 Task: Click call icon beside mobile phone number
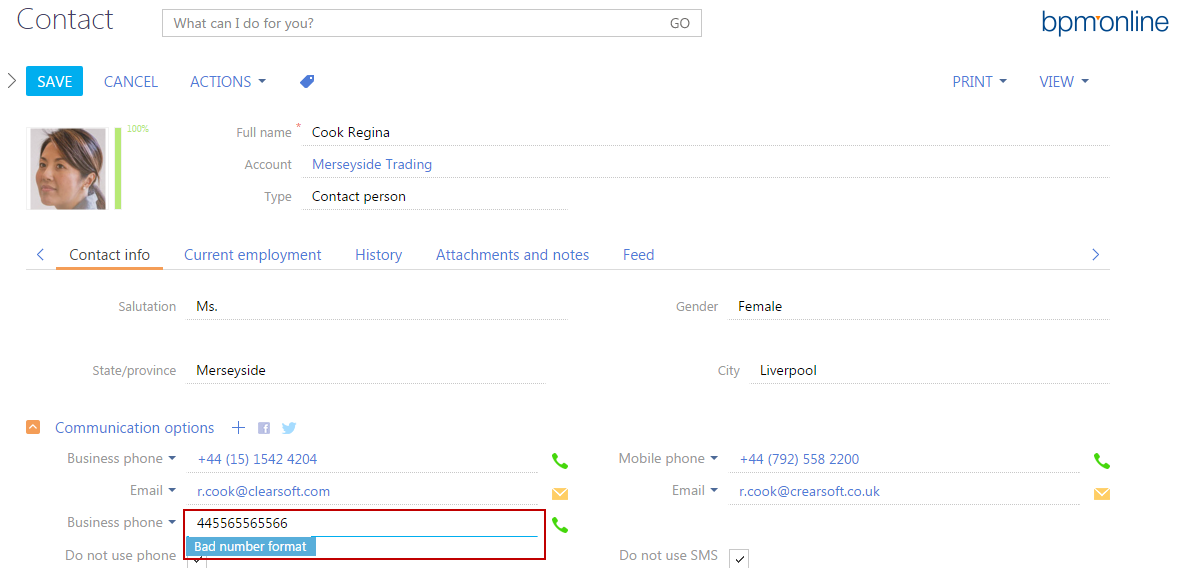pos(1101,461)
